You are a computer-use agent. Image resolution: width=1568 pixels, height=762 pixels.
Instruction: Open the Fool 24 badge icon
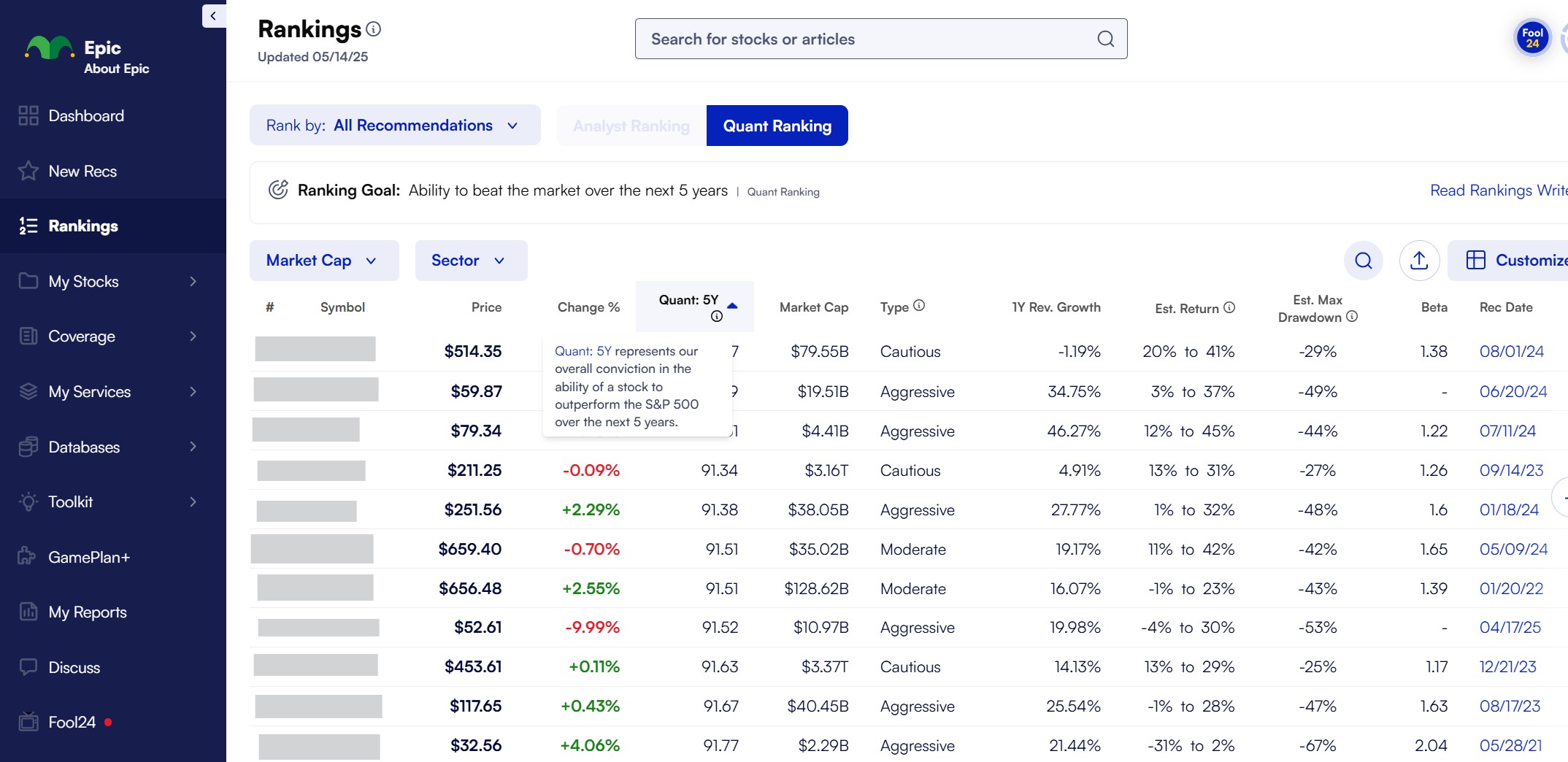[x=1532, y=38]
